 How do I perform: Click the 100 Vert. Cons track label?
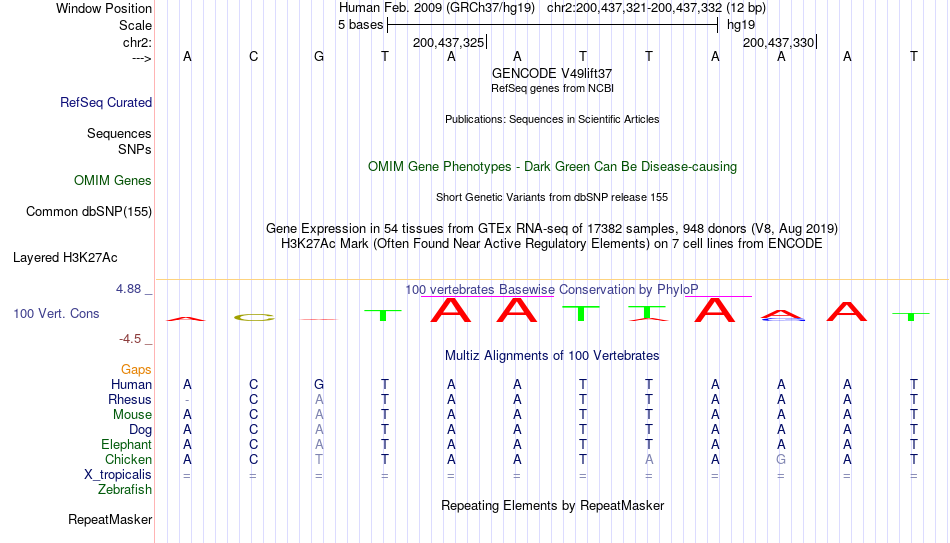[56, 313]
